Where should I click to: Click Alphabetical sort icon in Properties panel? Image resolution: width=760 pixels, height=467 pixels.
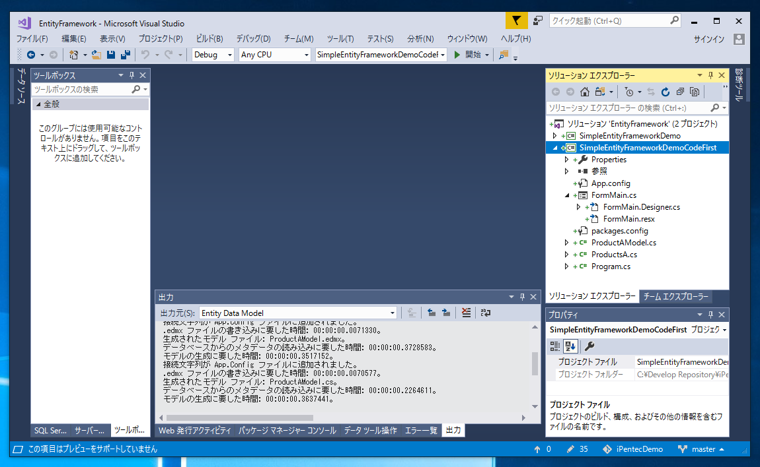coord(570,346)
